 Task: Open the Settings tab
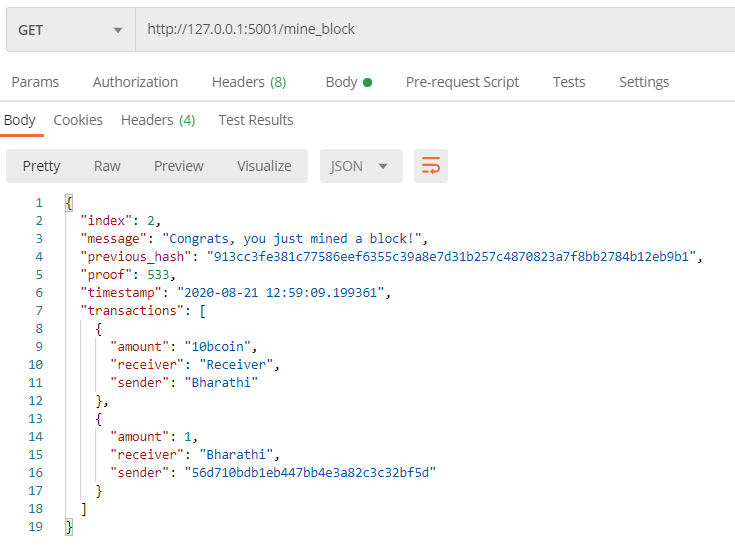coord(644,82)
